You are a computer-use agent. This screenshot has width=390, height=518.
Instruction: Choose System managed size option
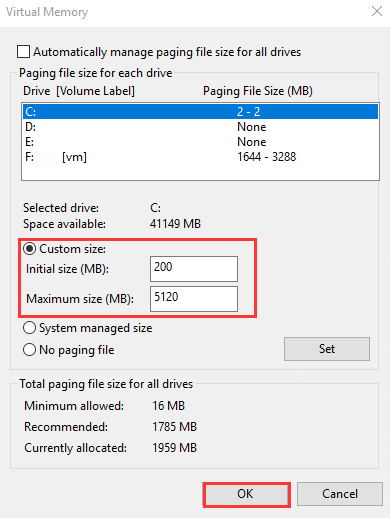click(x=30, y=328)
